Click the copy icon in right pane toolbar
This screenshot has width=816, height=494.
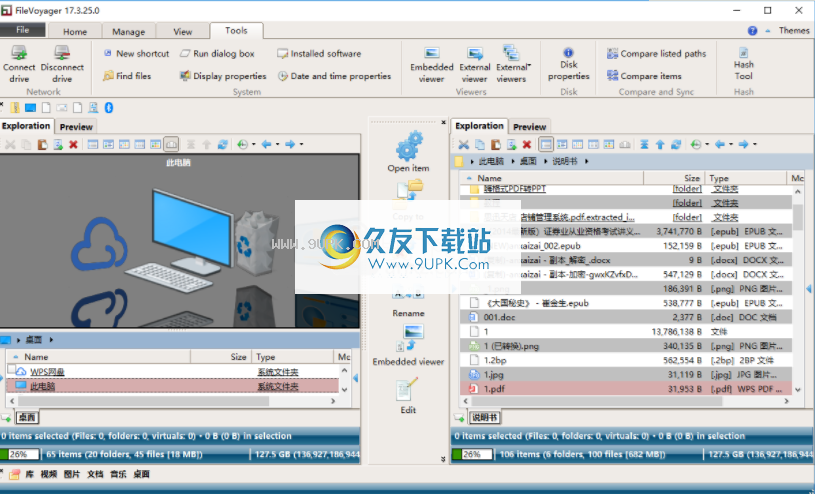480,145
